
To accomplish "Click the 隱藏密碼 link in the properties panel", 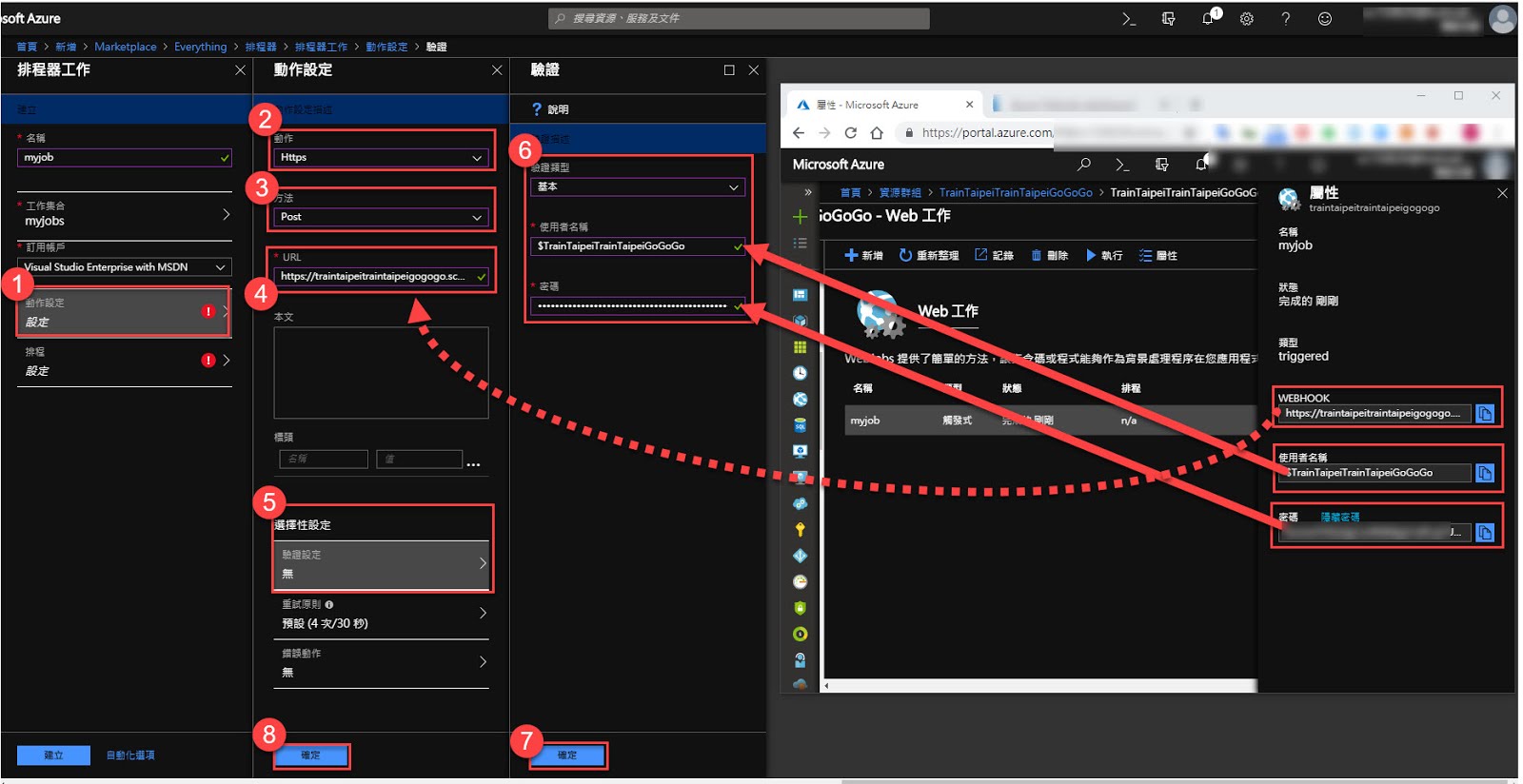I will (1339, 517).
